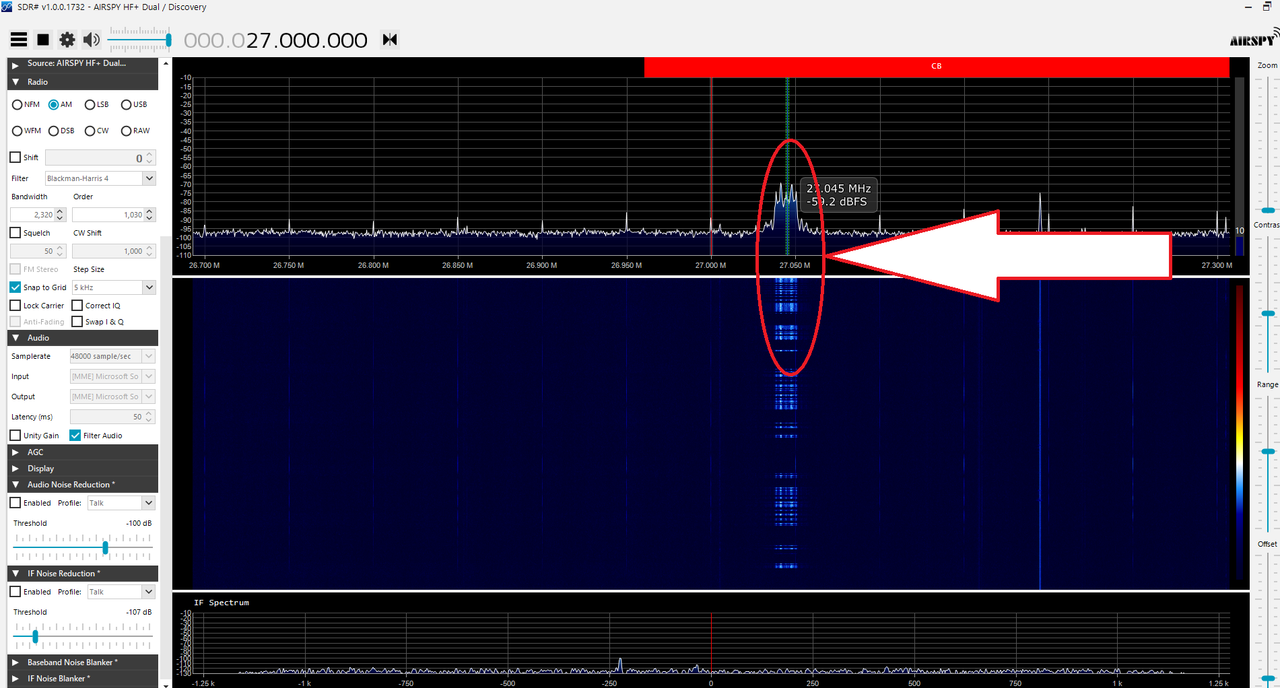Viewport: 1280px width, 688px height.
Task: Enable the Shift checkbox
Action: (15, 157)
